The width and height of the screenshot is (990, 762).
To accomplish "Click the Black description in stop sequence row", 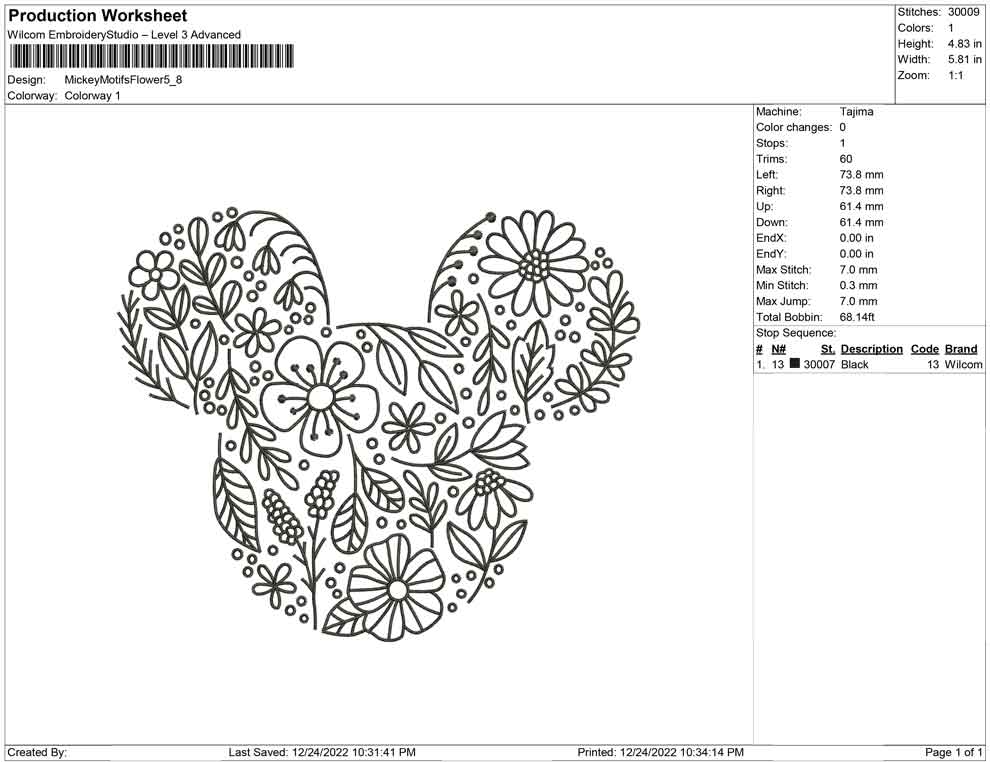I will click(855, 365).
